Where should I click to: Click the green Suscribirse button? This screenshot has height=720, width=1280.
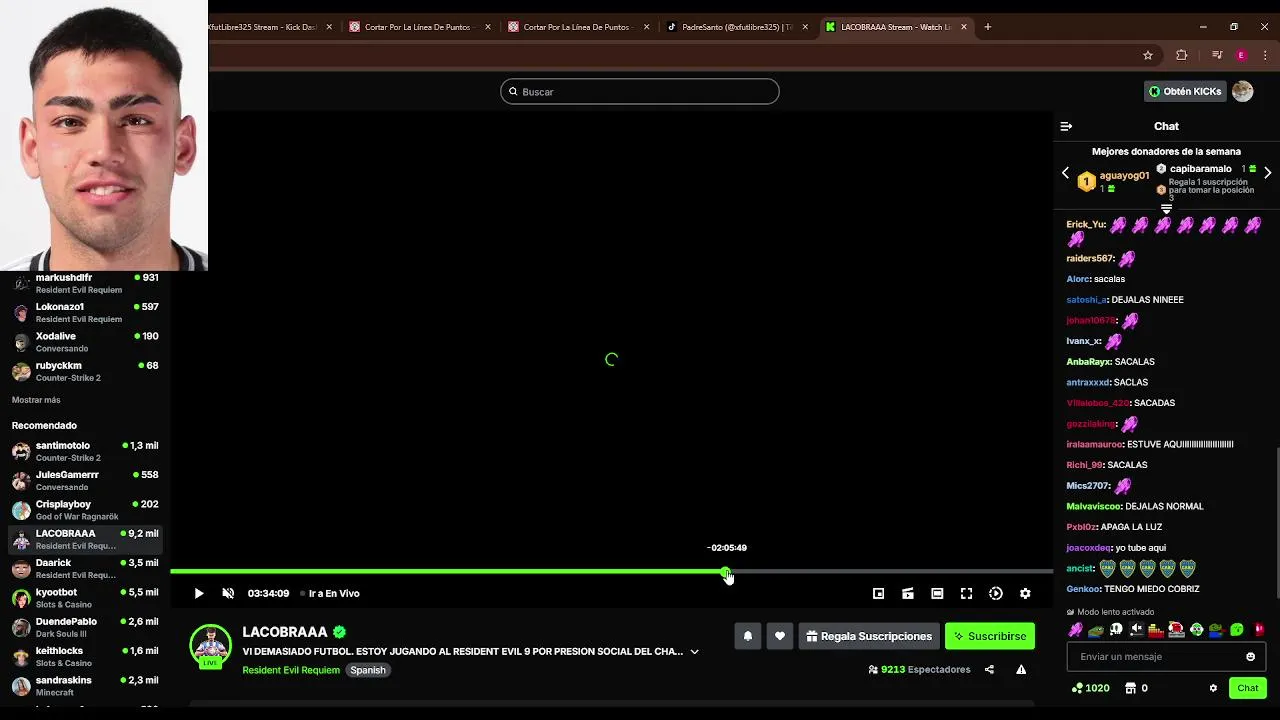(x=990, y=636)
